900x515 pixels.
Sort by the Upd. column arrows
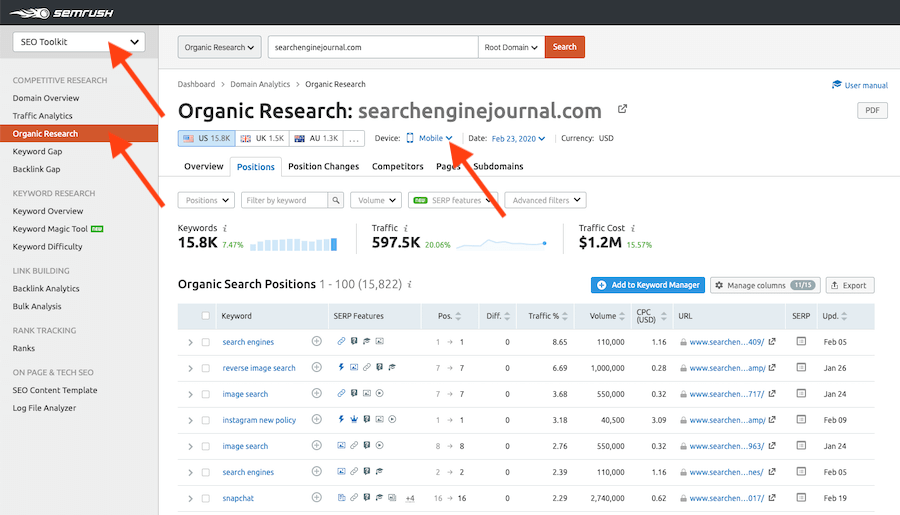click(844, 316)
